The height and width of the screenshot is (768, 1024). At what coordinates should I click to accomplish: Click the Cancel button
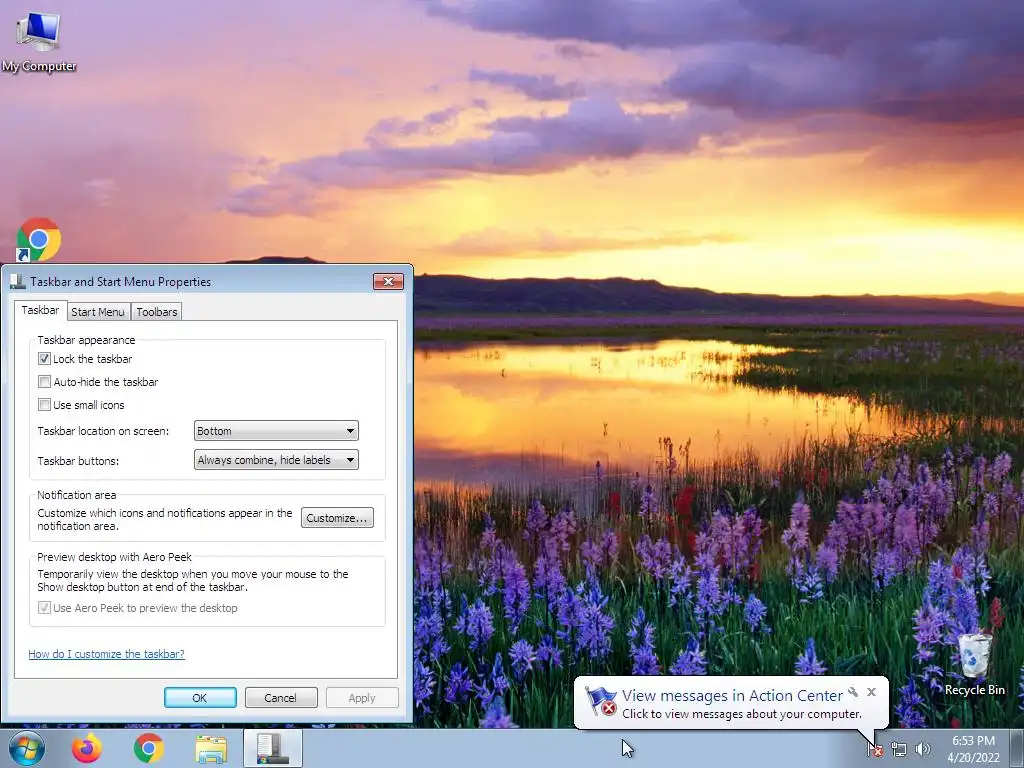[281, 697]
